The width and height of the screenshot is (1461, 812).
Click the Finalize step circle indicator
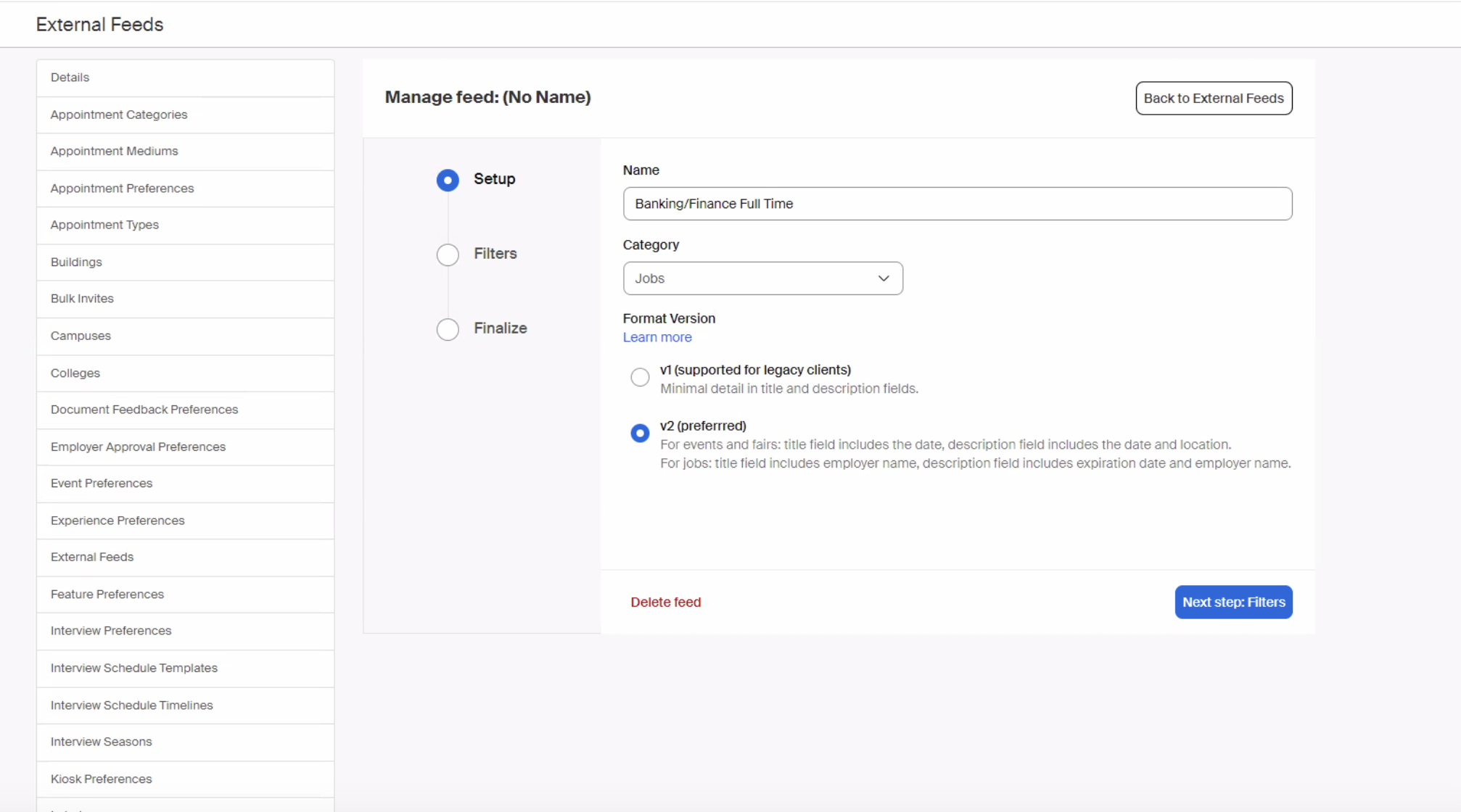pyautogui.click(x=448, y=329)
